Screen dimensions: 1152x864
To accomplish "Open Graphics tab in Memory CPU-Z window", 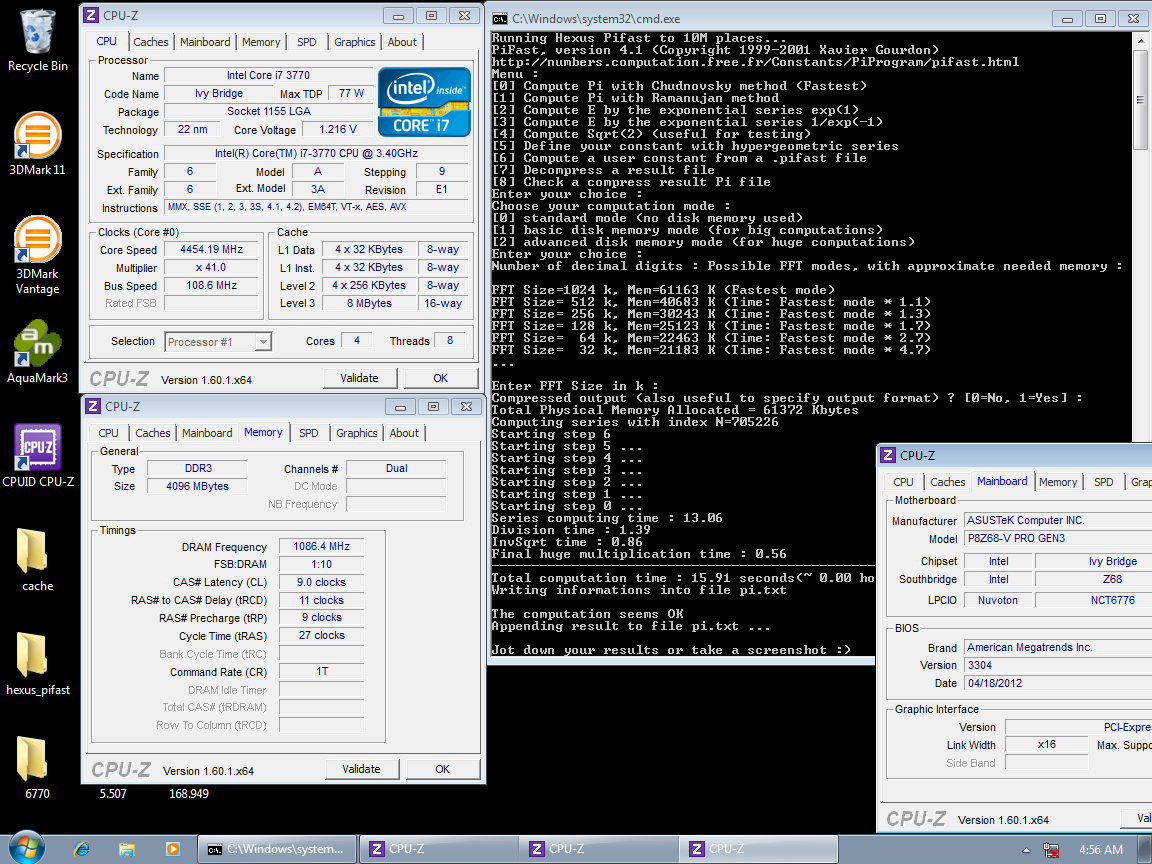I will tap(356, 433).
